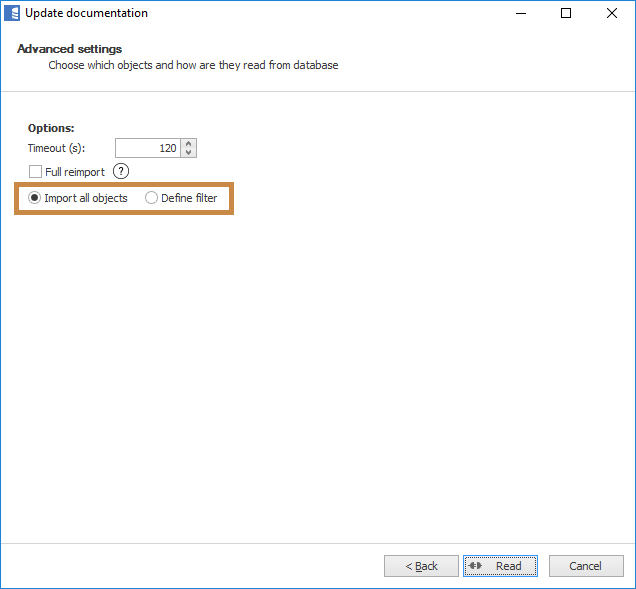Click the application icon in title bar
Image resolution: width=636 pixels, height=589 pixels.
[x=12, y=13]
